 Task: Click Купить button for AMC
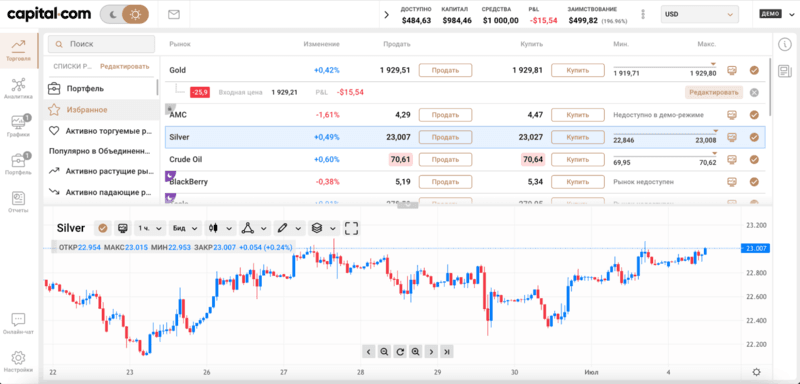tap(578, 115)
